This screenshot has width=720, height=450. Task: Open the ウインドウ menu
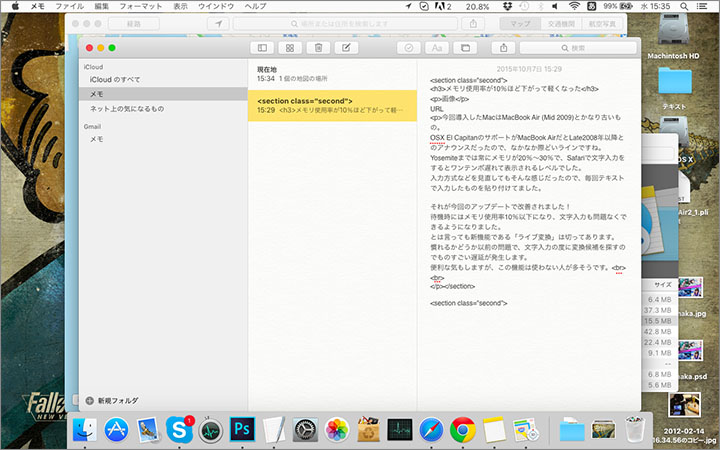216,6
